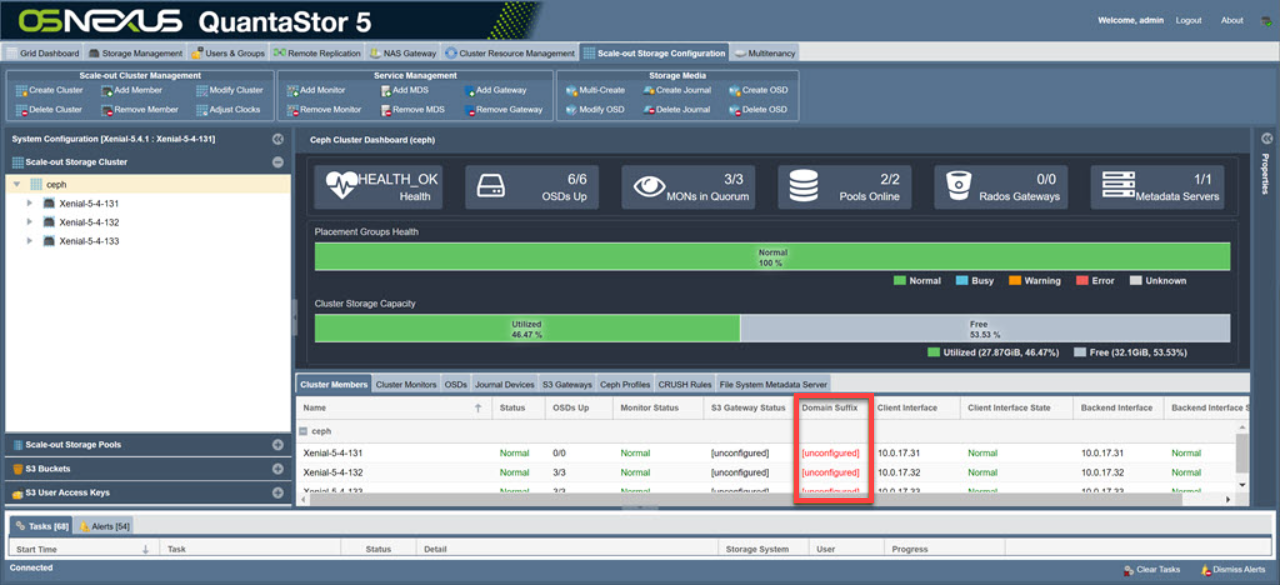Click the Delete OSD icon
1280x585 pixels.
734,110
